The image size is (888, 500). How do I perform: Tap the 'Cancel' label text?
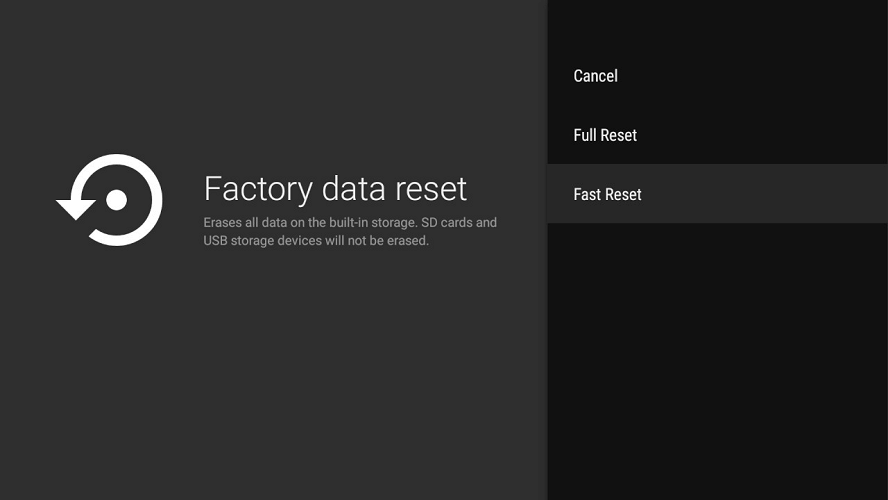pos(595,76)
